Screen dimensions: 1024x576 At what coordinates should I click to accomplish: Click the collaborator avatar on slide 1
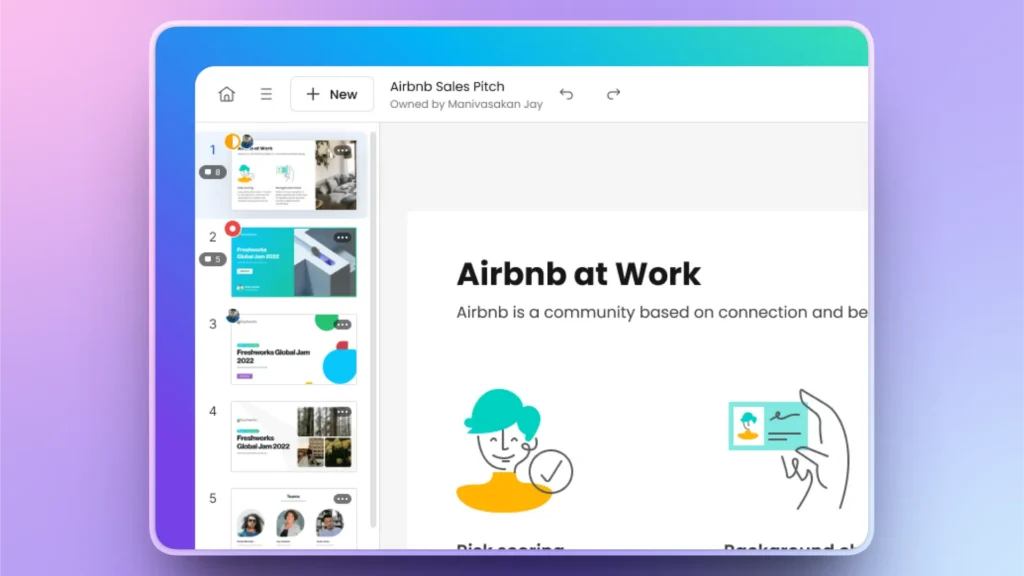(x=247, y=140)
